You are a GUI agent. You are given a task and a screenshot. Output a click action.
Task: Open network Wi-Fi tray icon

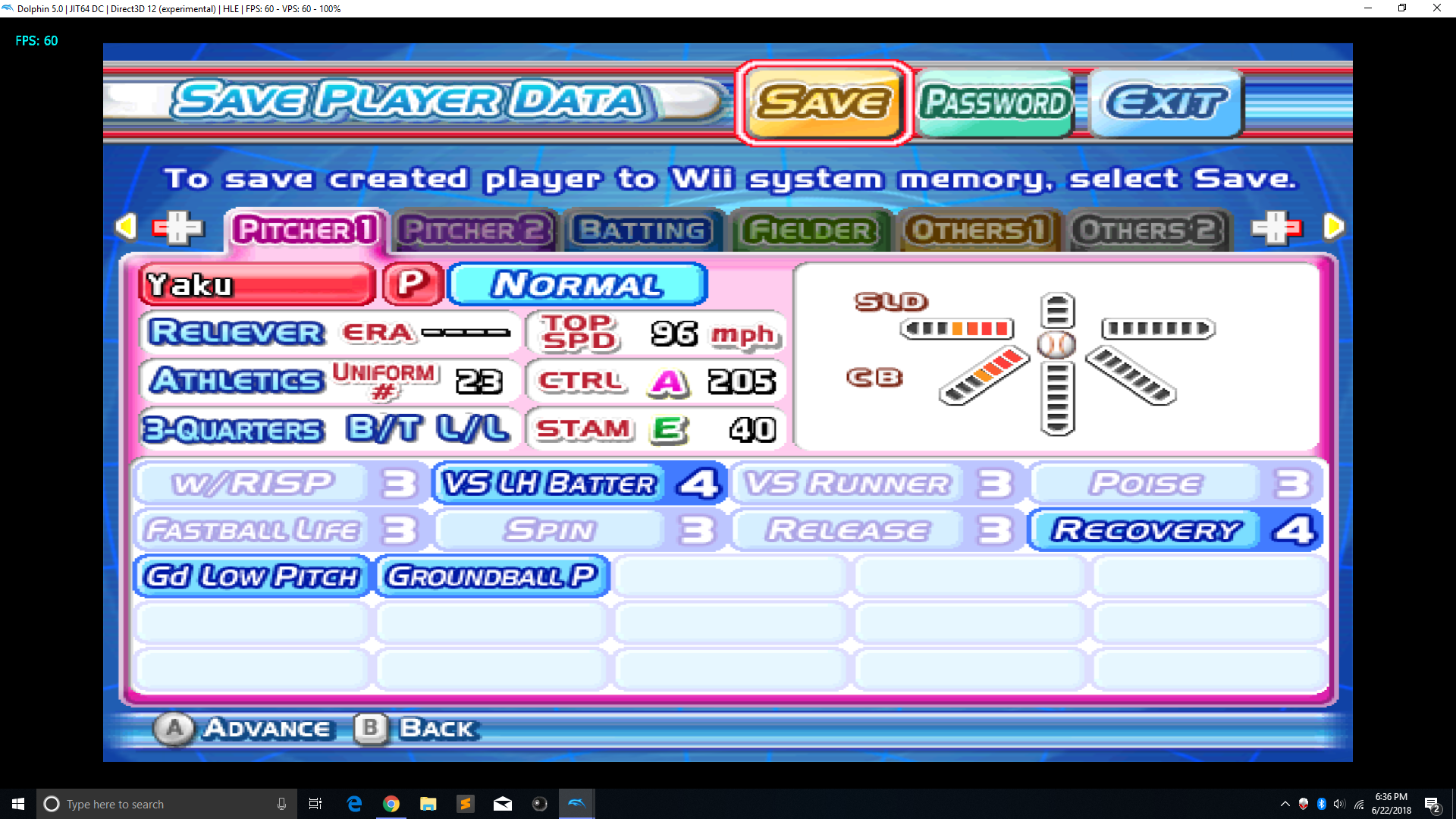pyautogui.click(x=1359, y=804)
